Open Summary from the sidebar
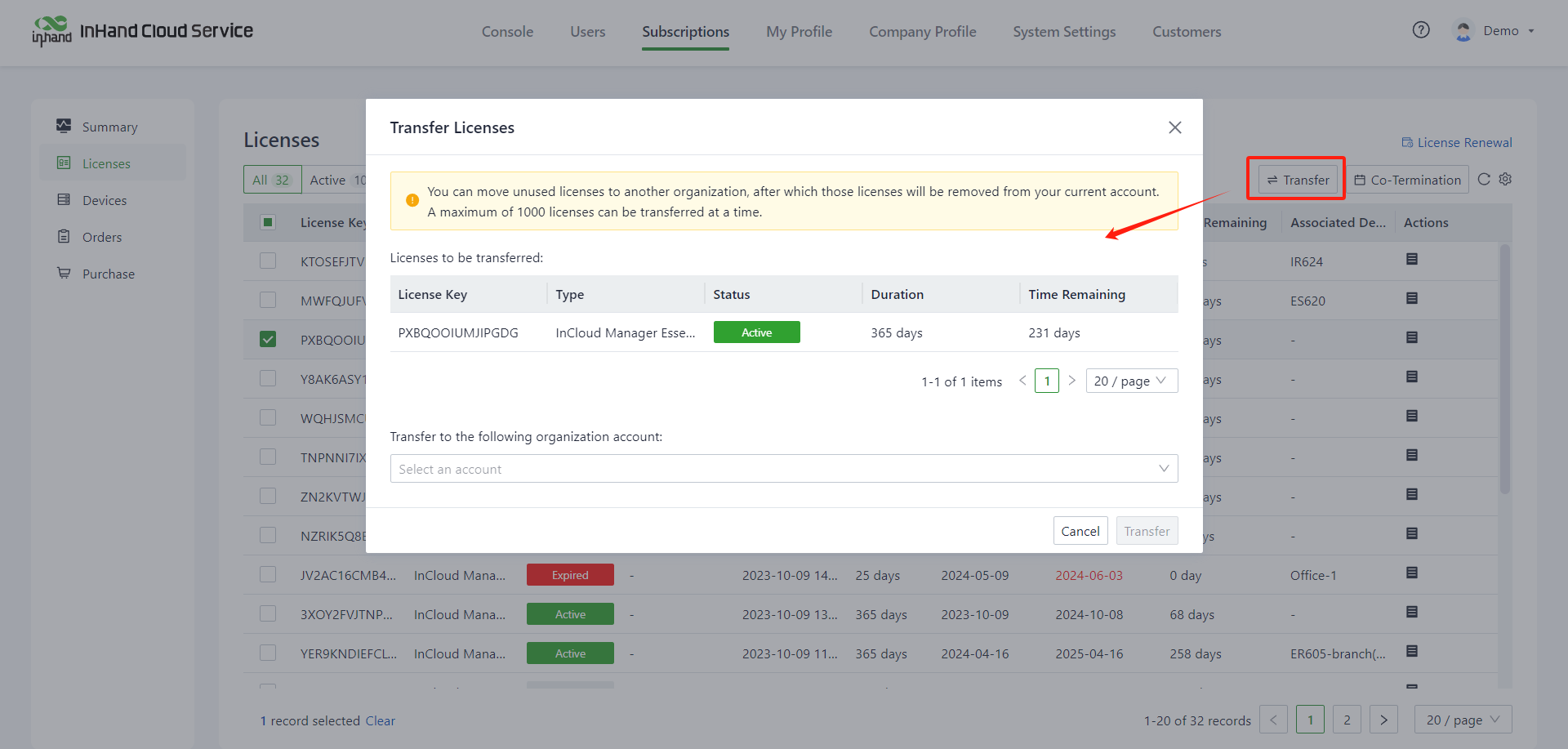This screenshot has height=749, width=1568. click(109, 127)
